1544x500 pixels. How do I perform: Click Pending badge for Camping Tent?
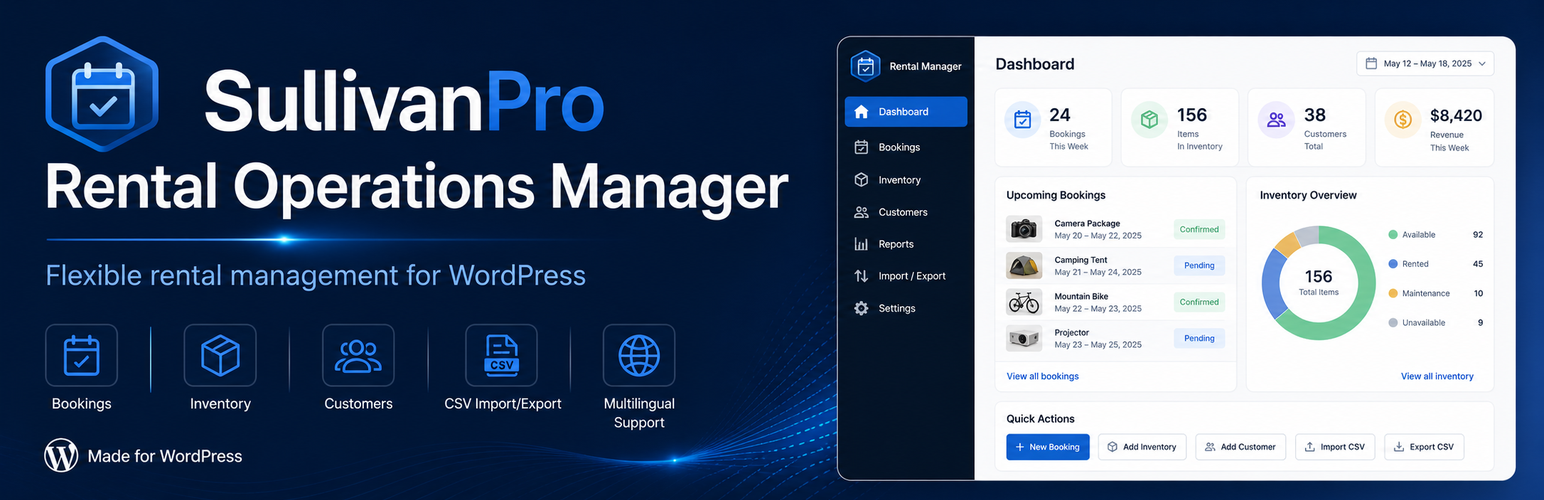[x=1199, y=265]
